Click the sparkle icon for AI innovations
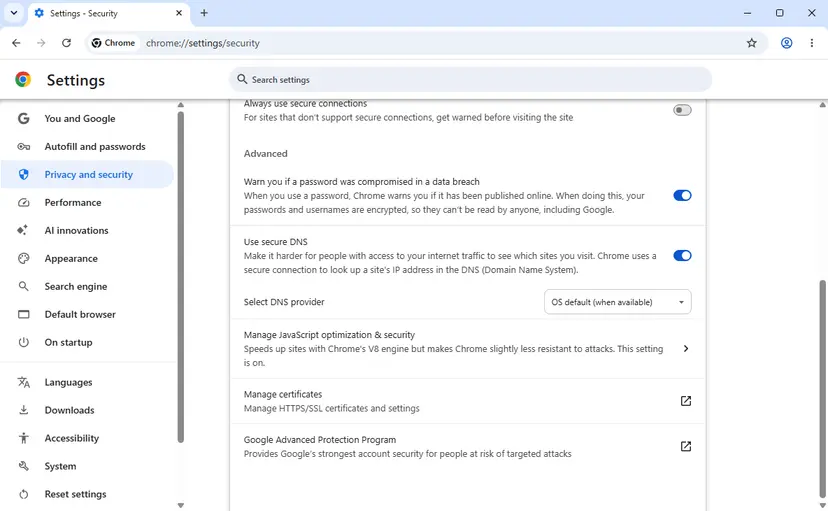This screenshot has width=828, height=511. point(23,230)
